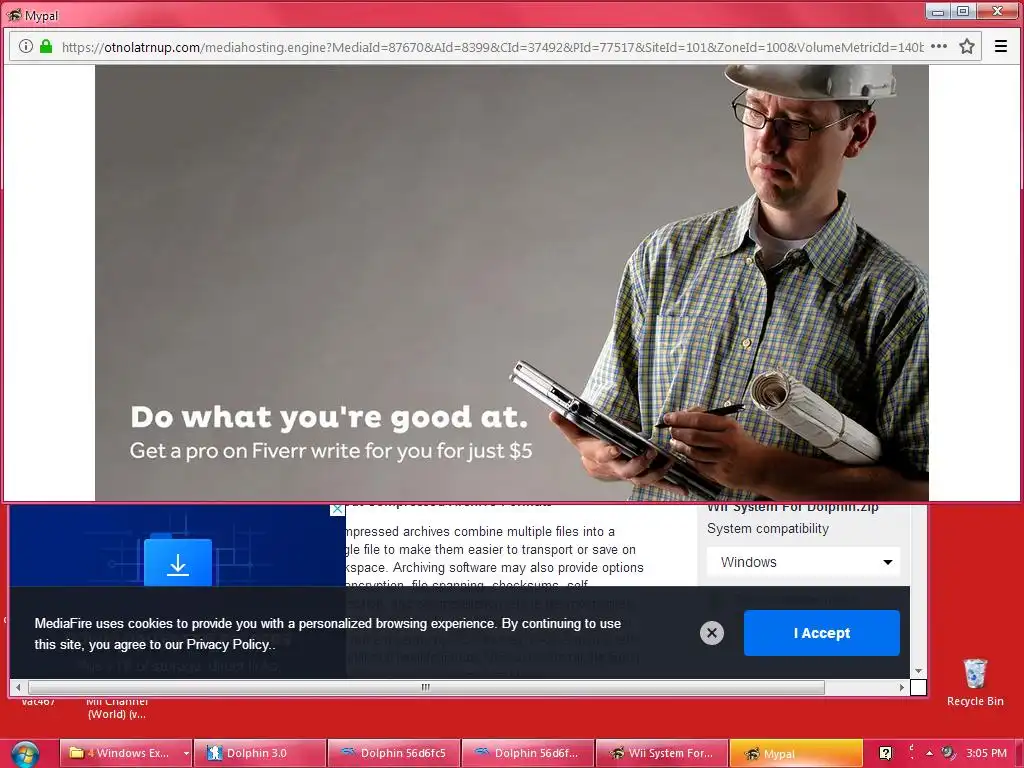Switch to Dolphin 56d6f... taskbar button

528,753
